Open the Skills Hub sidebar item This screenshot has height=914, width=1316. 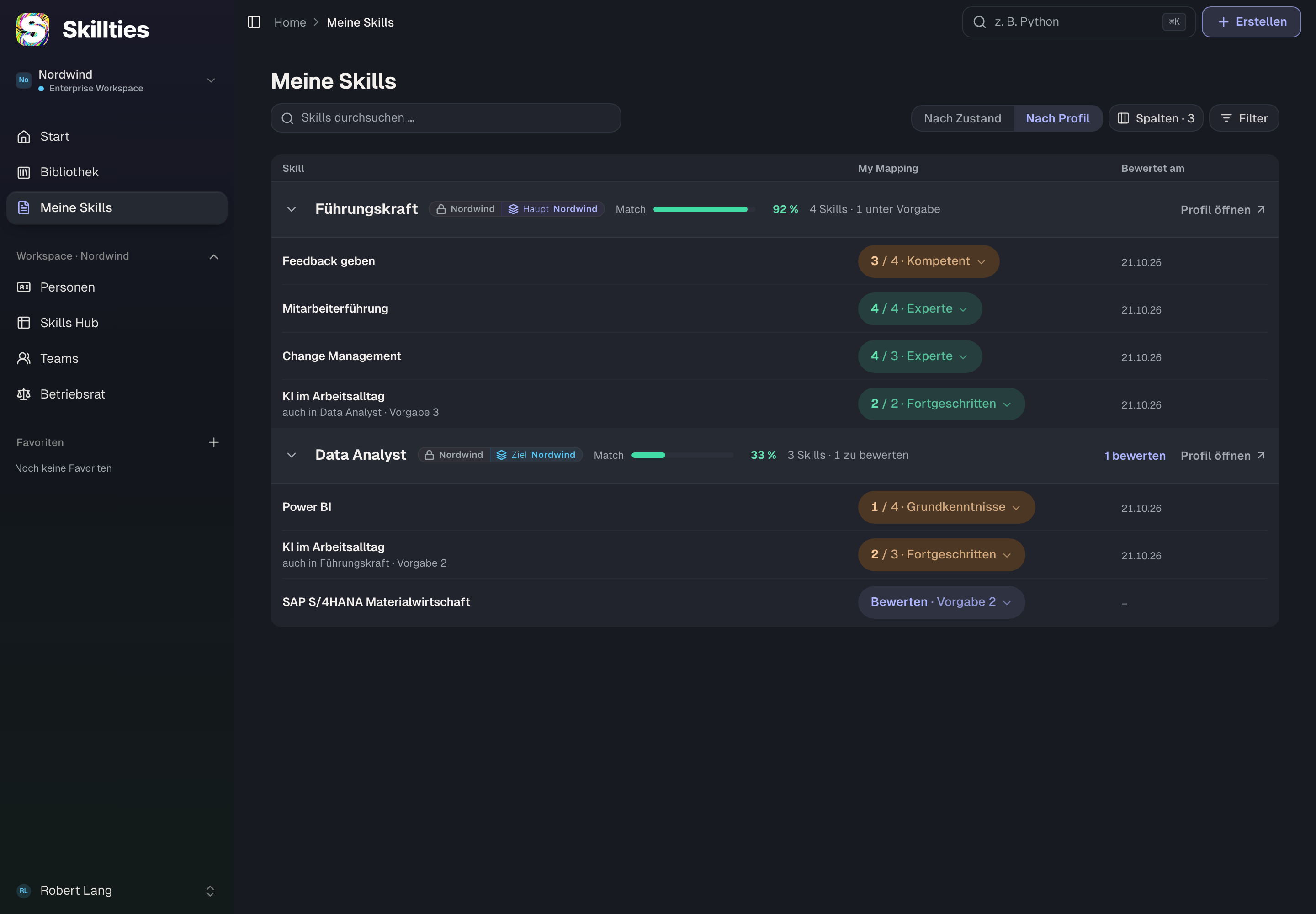pyautogui.click(x=117, y=323)
